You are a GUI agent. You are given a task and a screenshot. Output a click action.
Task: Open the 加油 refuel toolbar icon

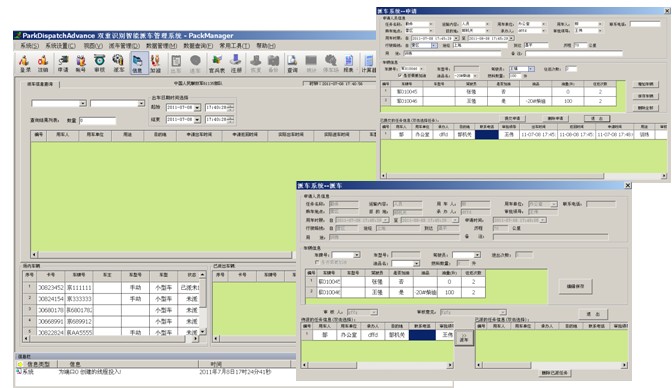[156, 63]
